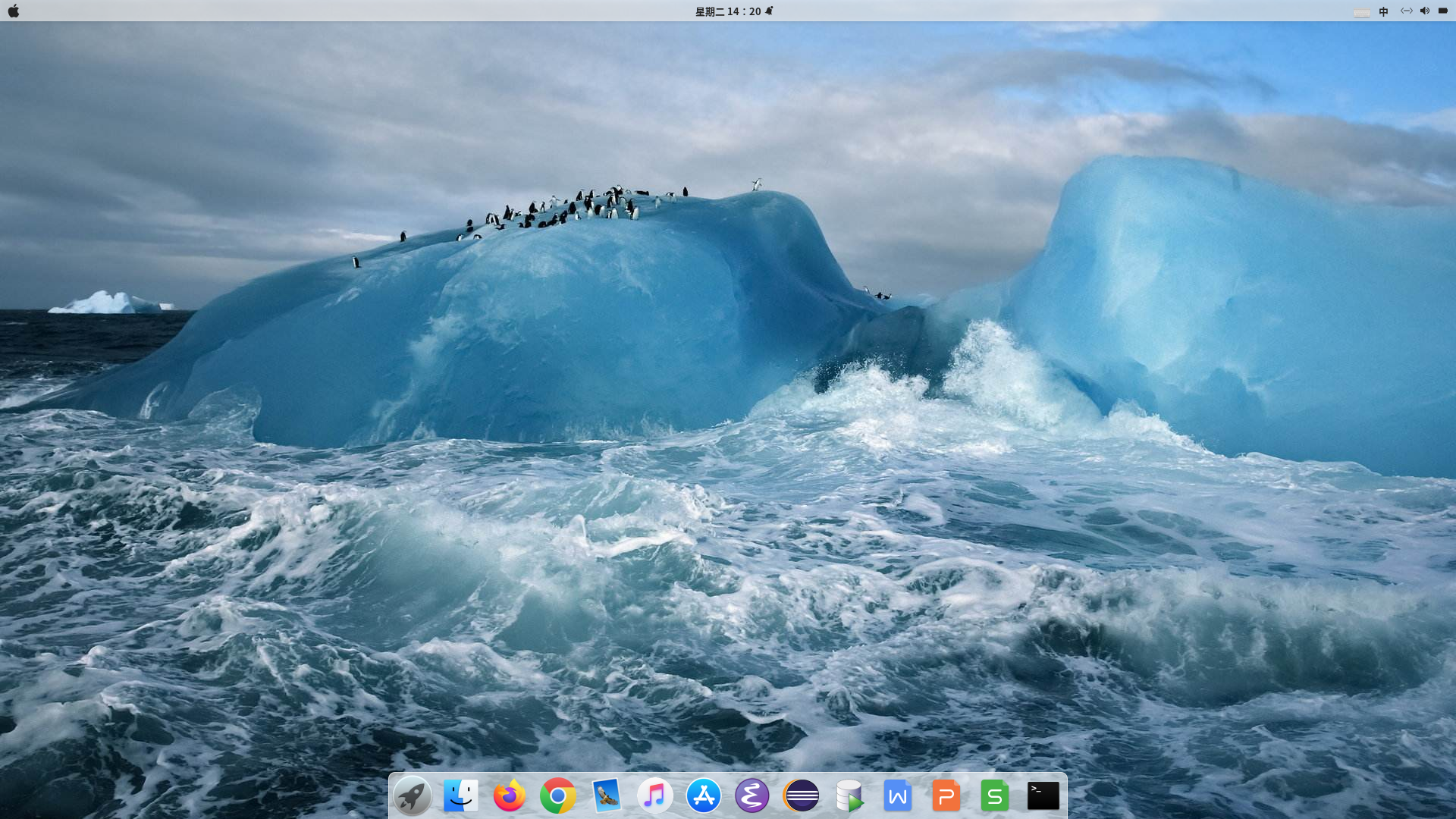Screen dimensions: 1456x819
Task: Launch the rocket Launchpad icon in dock
Action: 413,795
